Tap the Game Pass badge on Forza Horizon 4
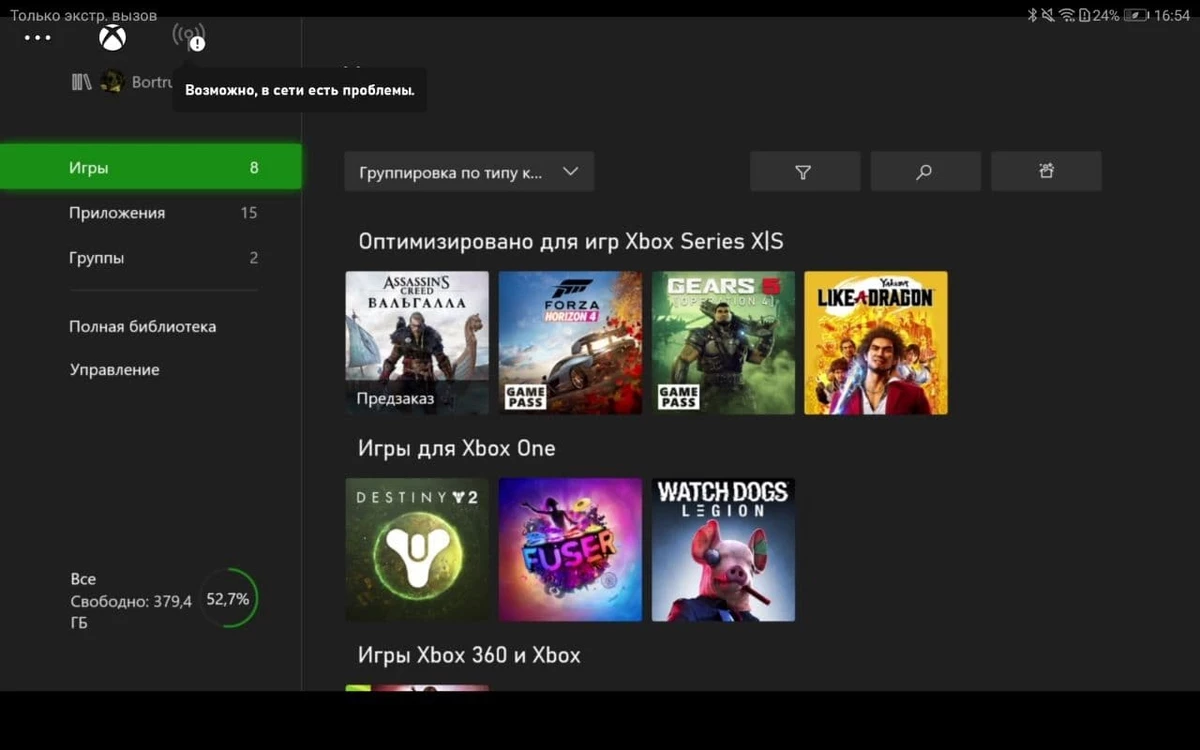Screen dimensions: 1200x750 pyautogui.click(x=525, y=396)
